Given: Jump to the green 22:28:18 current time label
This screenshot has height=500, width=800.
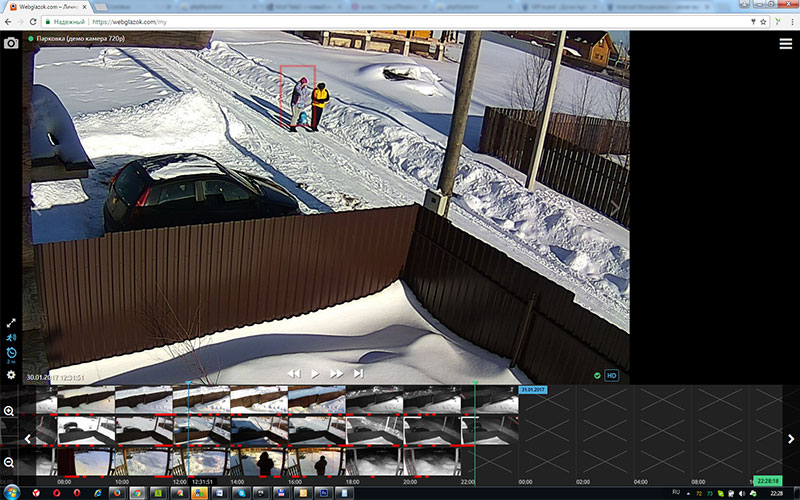Looking at the screenshot, I should 770,480.
